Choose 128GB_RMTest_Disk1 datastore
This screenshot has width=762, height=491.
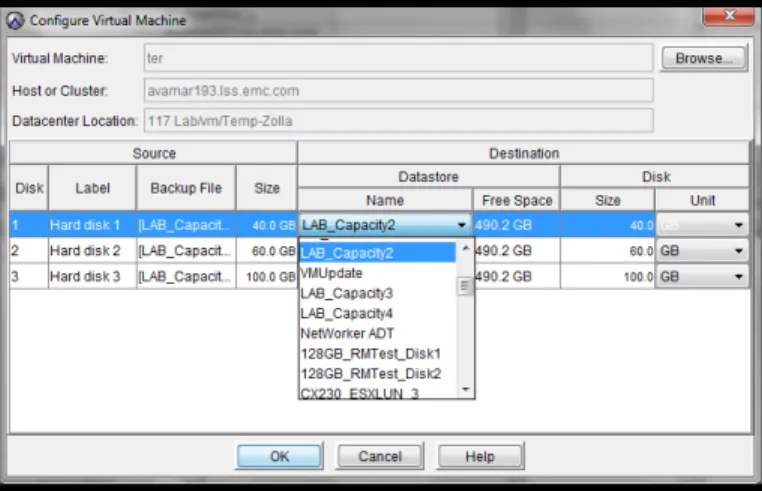click(378, 353)
